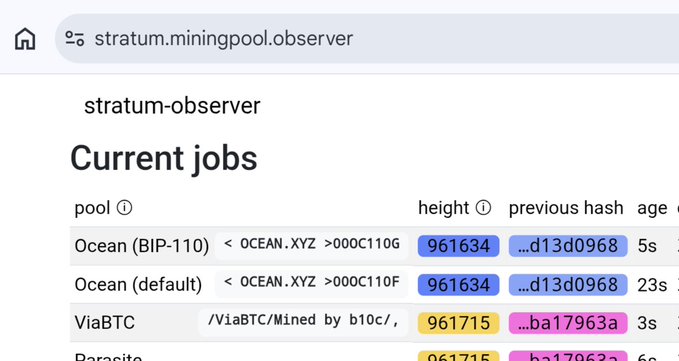
Task: Select the pool column header
Action: click(92, 209)
